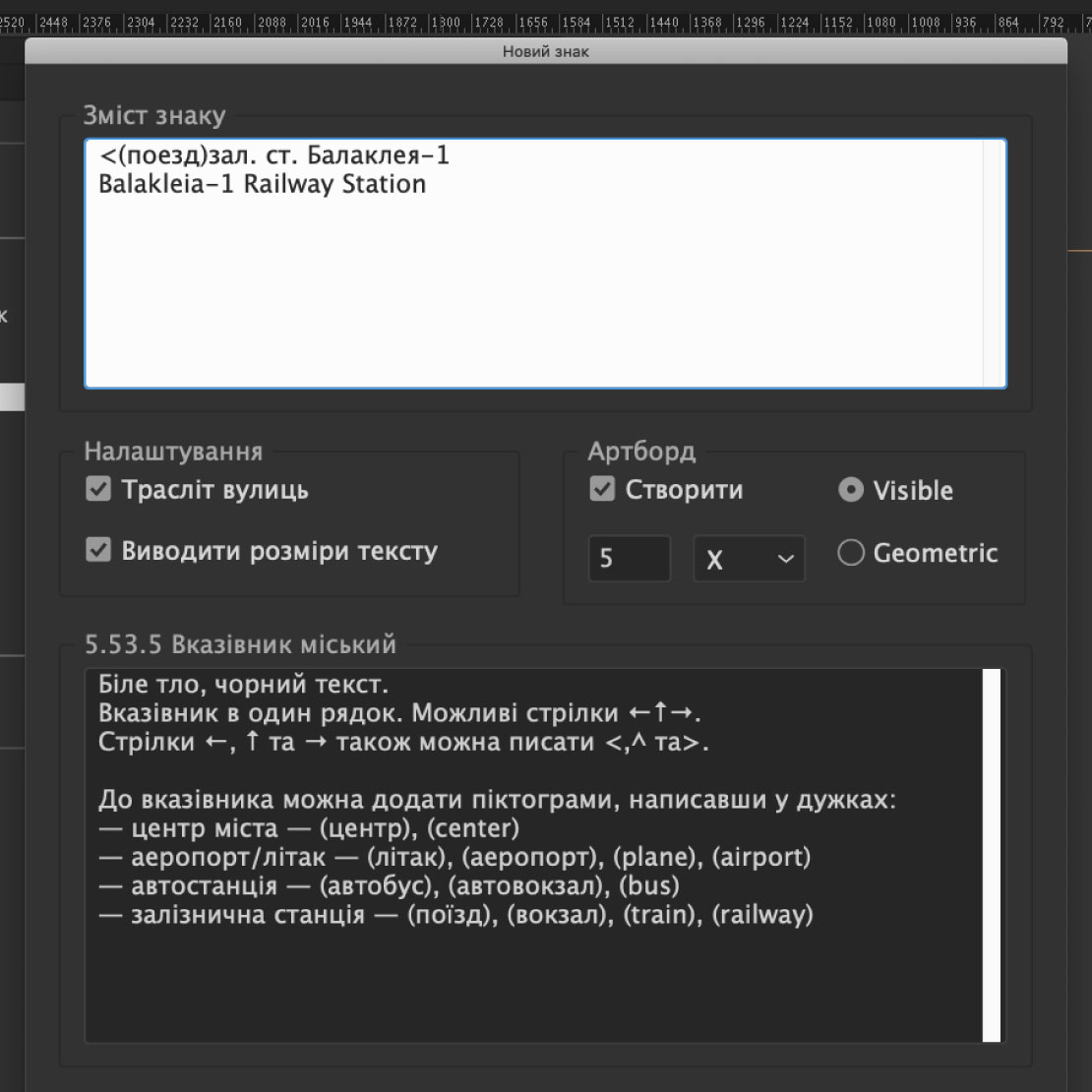Uncheck the Створити artboard checkbox
Screen dimensions: 1092x1092
[x=602, y=490]
